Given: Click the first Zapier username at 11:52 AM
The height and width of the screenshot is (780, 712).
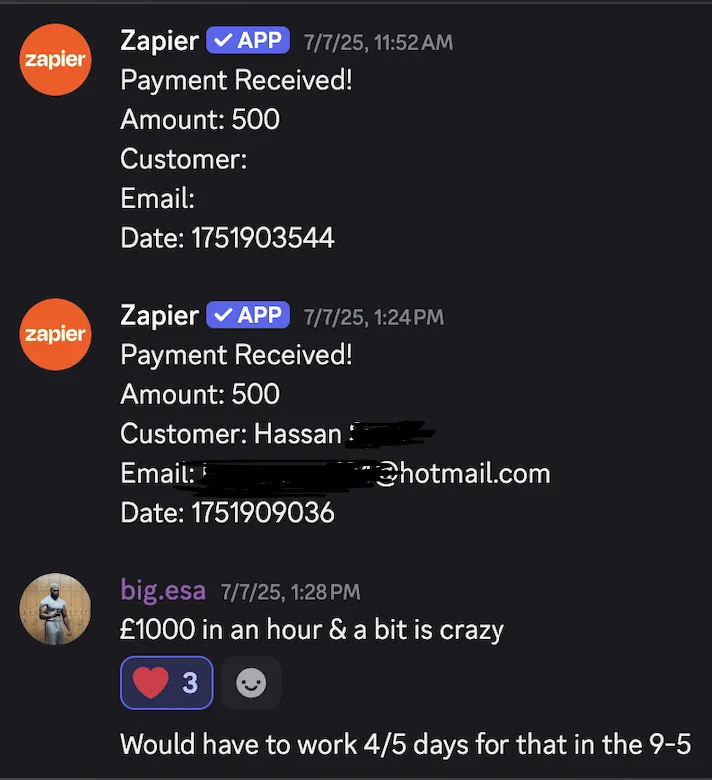Looking at the screenshot, I should (159, 40).
